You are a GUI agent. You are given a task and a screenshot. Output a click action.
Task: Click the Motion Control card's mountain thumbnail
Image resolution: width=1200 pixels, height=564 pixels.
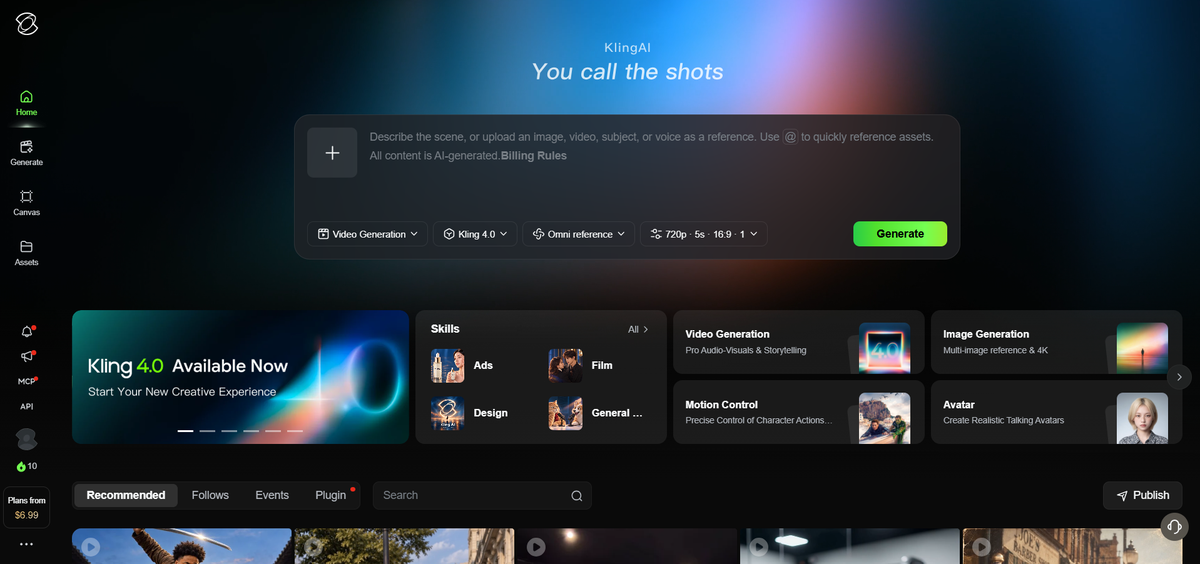pyautogui.click(x=885, y=418)
